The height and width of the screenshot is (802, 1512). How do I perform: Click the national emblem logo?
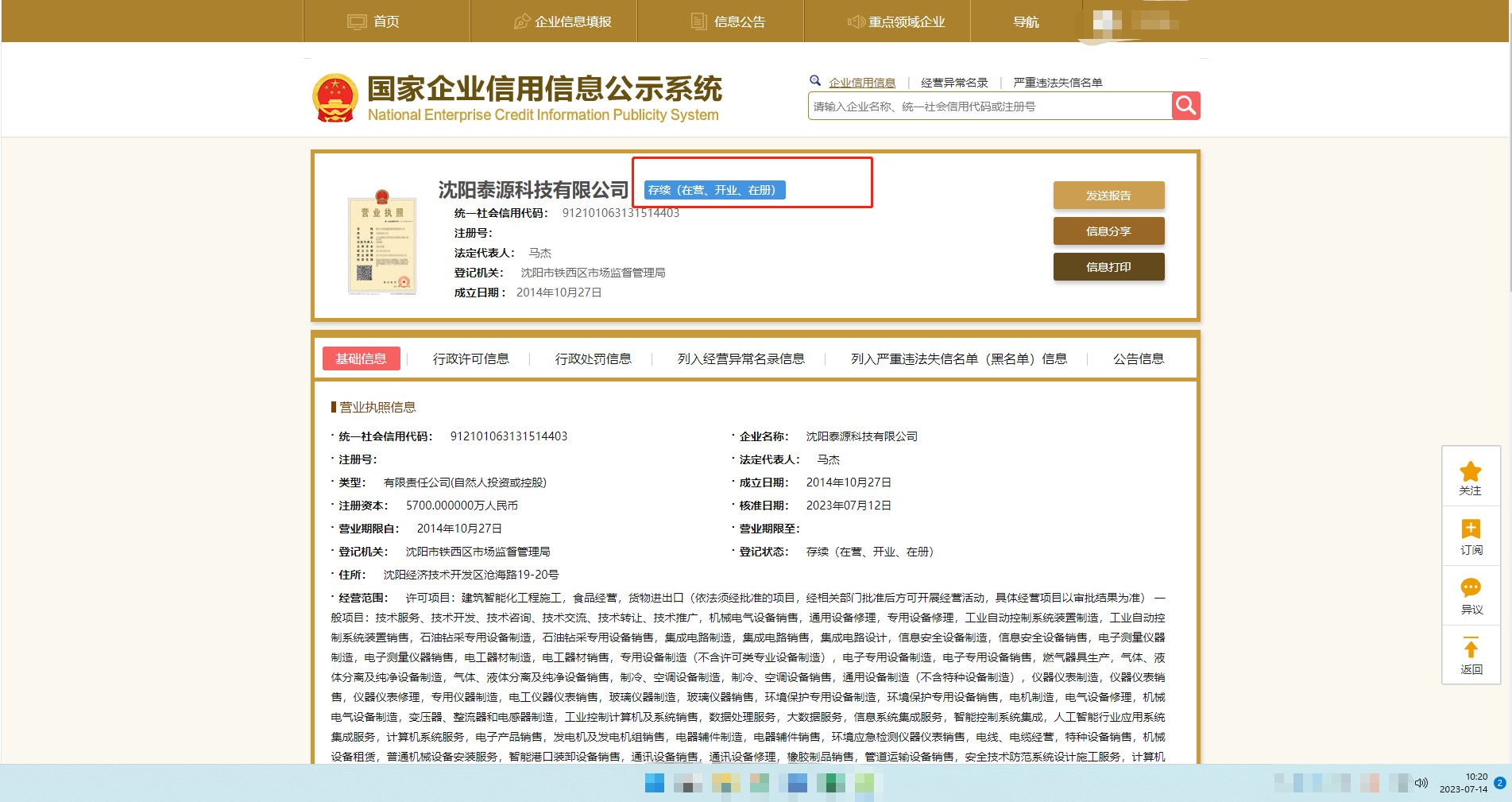click(x=335, y=99)
